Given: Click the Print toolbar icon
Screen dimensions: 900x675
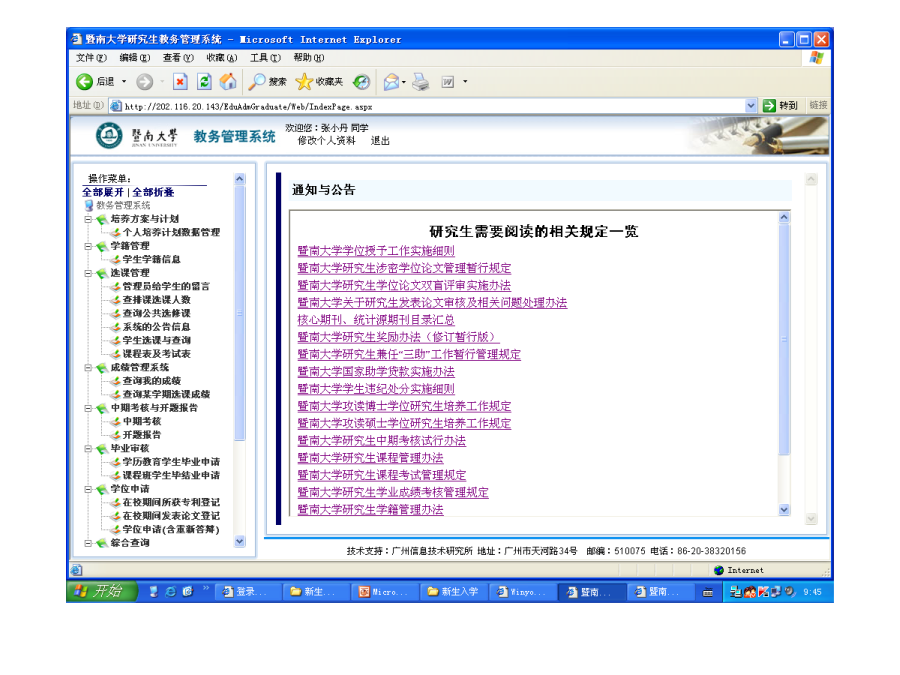Looking at the screenshot, I should pos(421,82).
